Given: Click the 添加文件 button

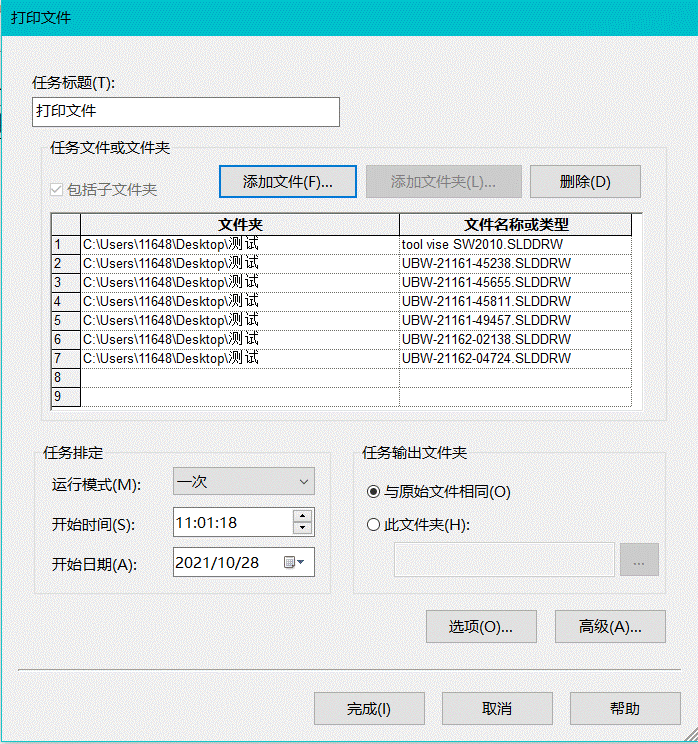Looking at the screenshot, I should (286, 182).
